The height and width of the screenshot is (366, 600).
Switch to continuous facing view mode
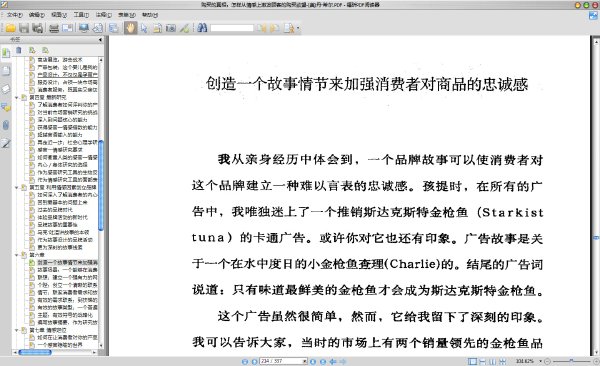coord(502,361)
